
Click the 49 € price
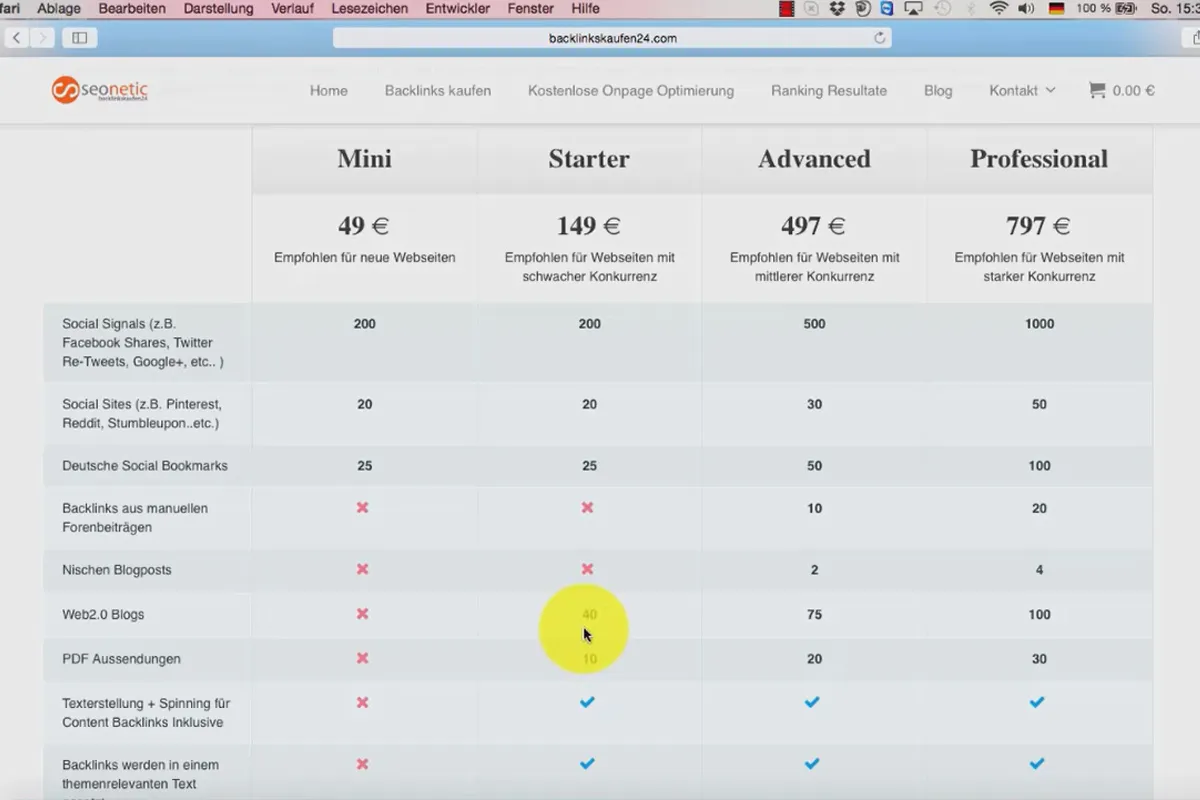click(x=365, y=226)
